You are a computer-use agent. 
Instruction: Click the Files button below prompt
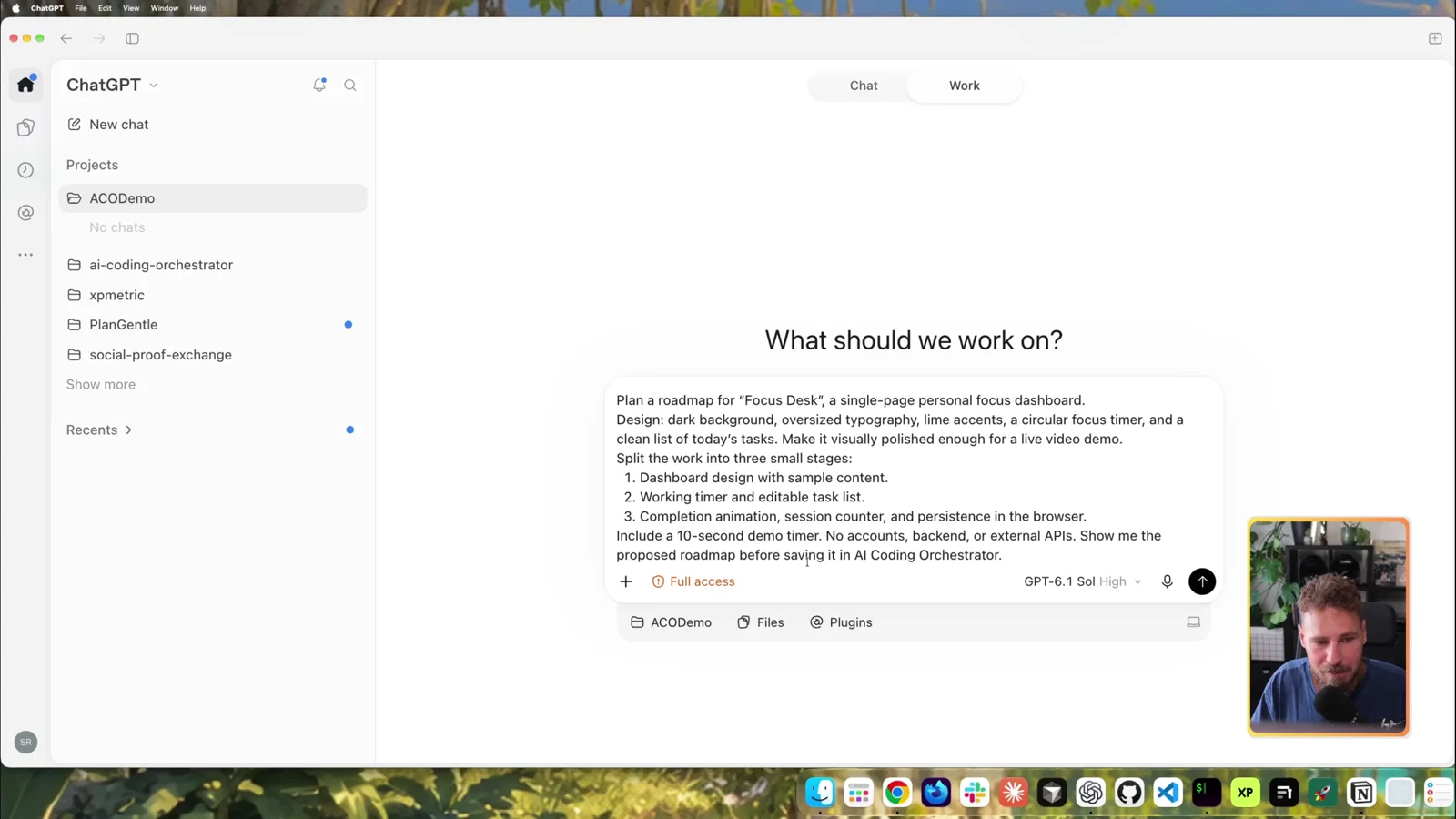(761, 622)
